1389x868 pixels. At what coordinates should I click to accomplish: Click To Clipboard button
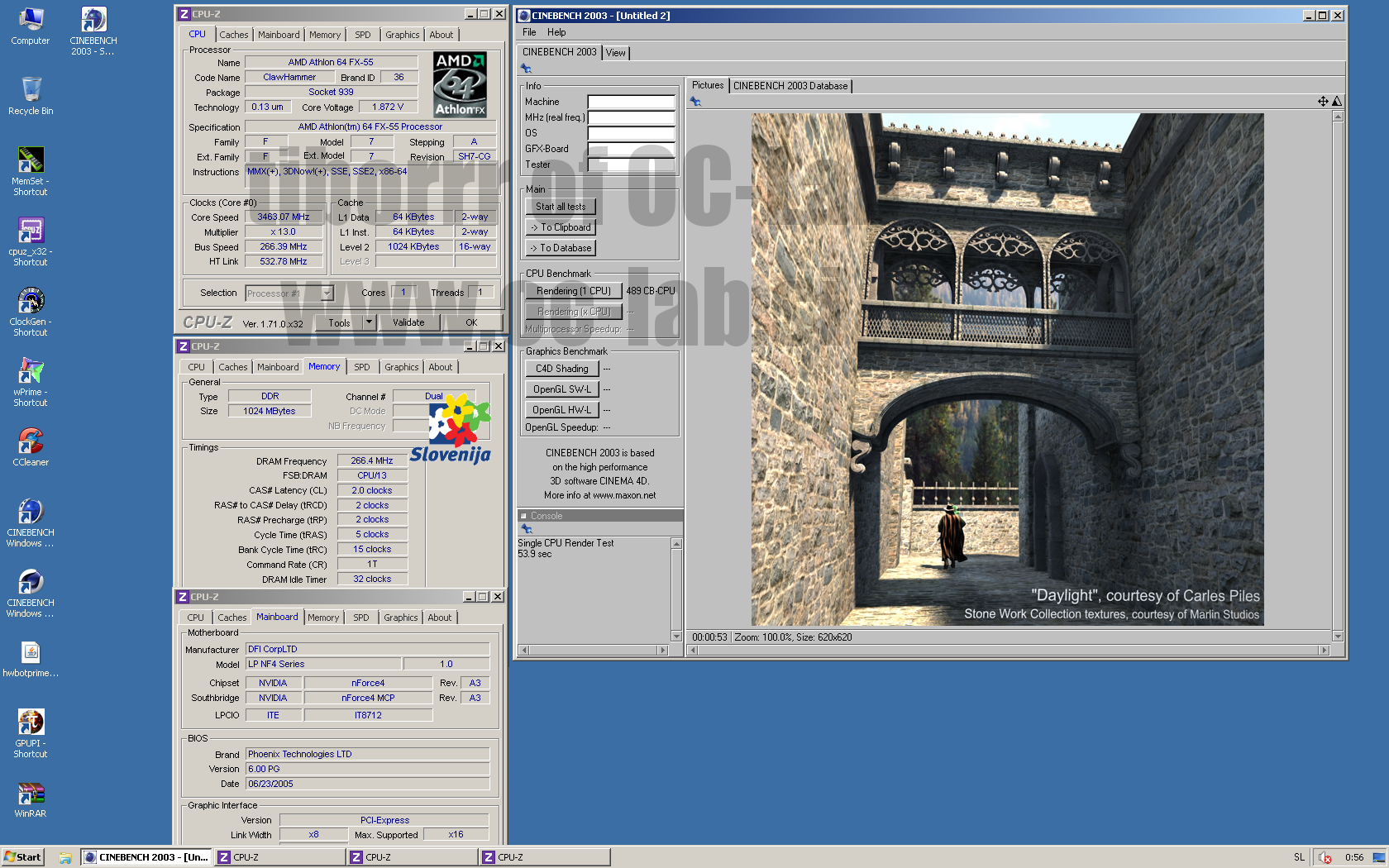click(x=560, y=227)
